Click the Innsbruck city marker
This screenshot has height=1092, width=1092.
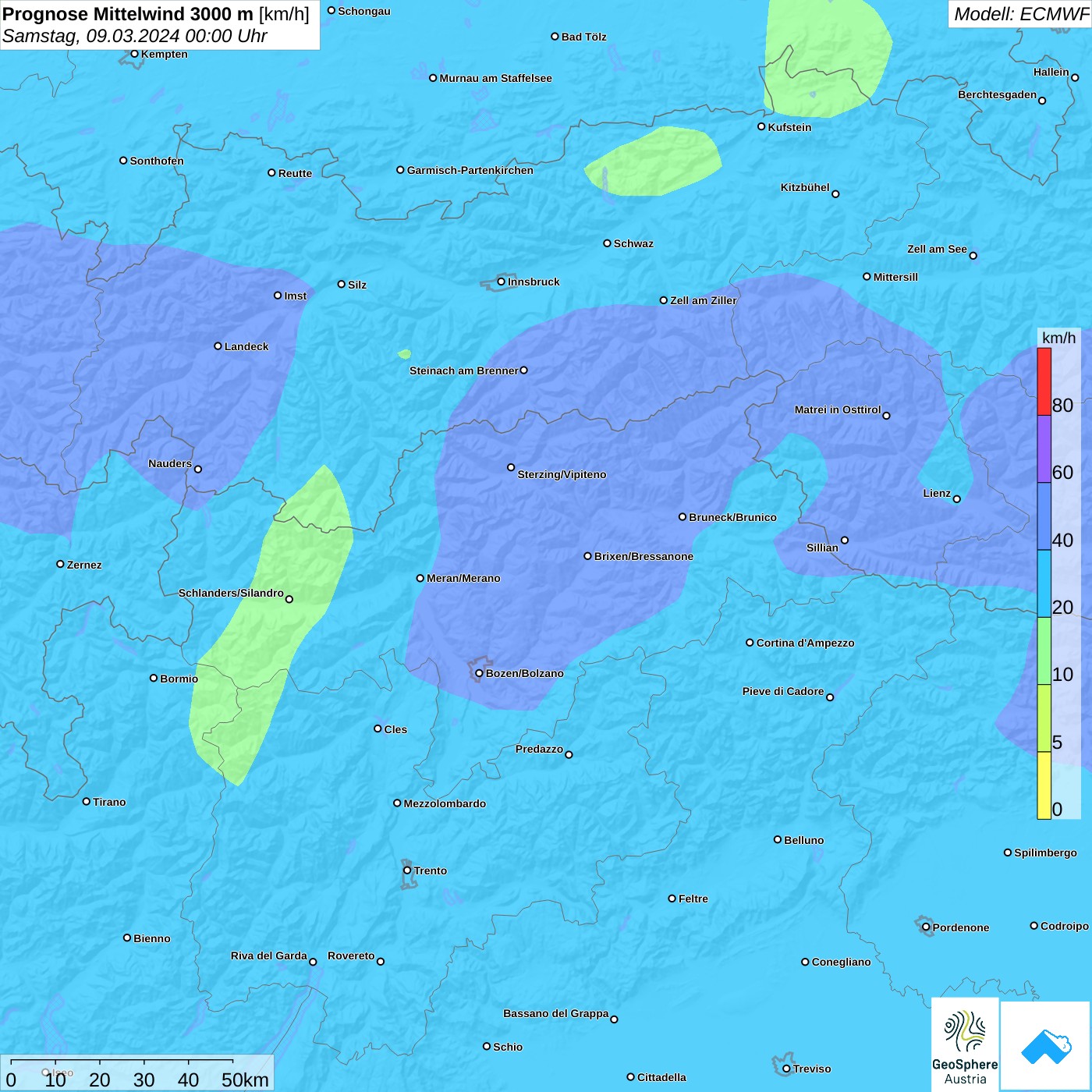[502, 282]
